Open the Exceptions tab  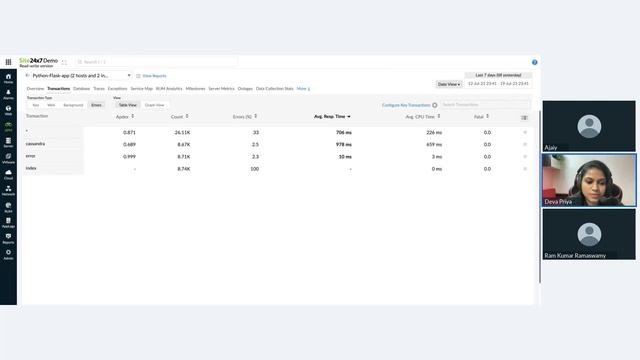118,89
